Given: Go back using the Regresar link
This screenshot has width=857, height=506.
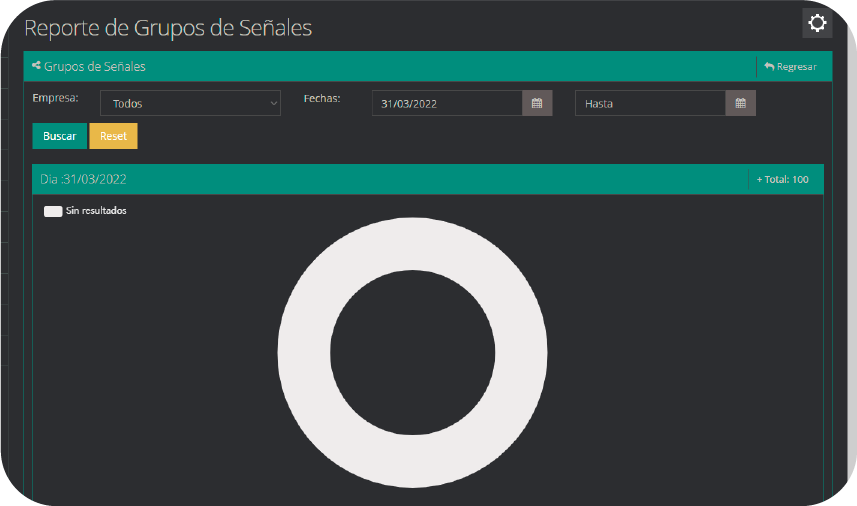Looking at the screenshot, I should [796, 67].
